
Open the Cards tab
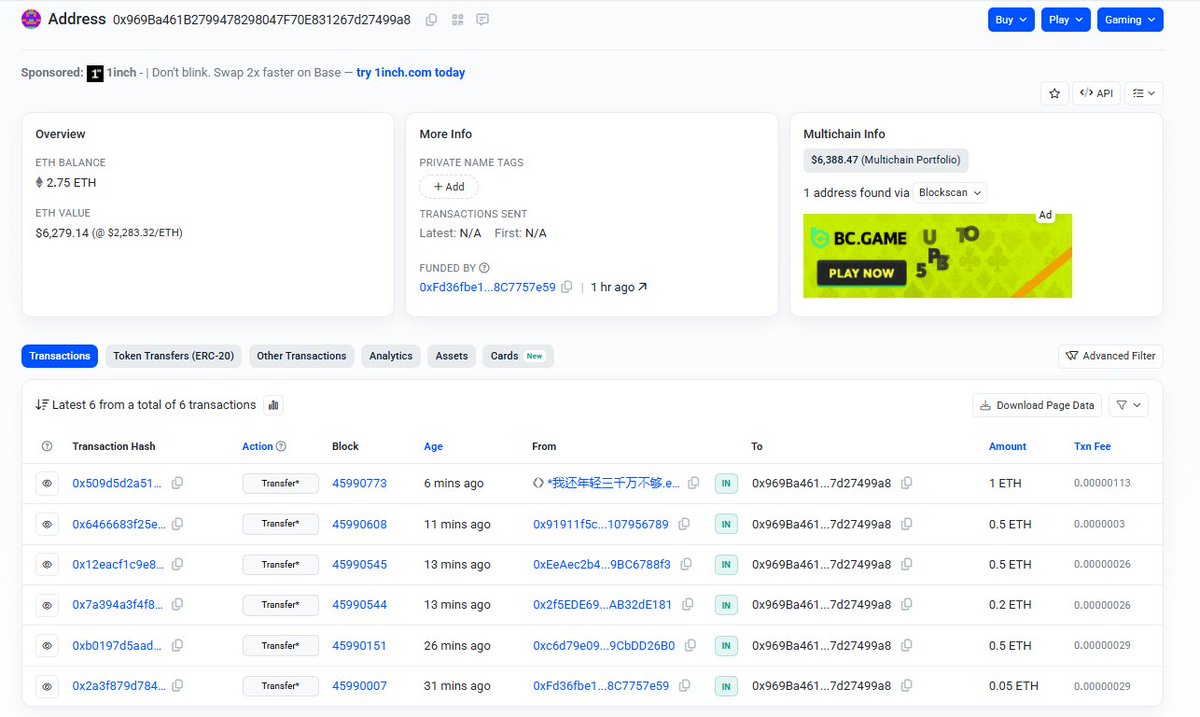[518, 356]
